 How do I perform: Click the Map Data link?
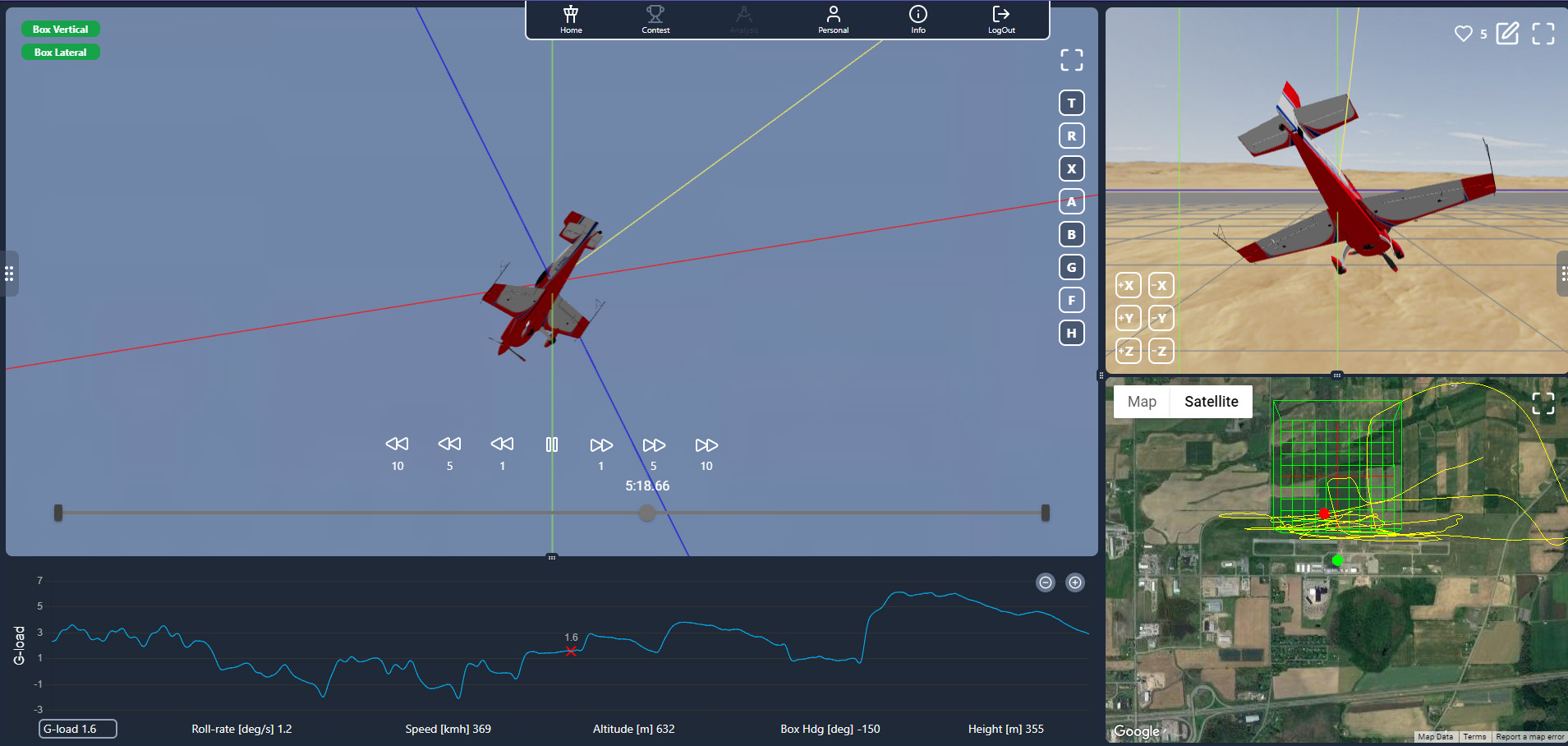[x=1436, y=737]
